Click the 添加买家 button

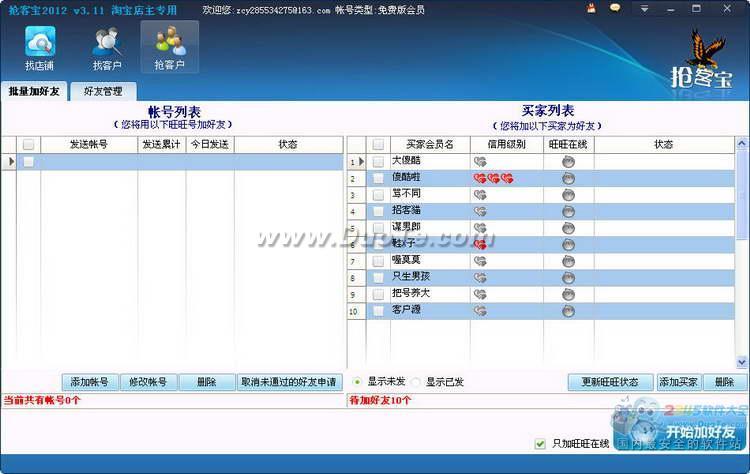pyautogui.click(x=678, y=382)
